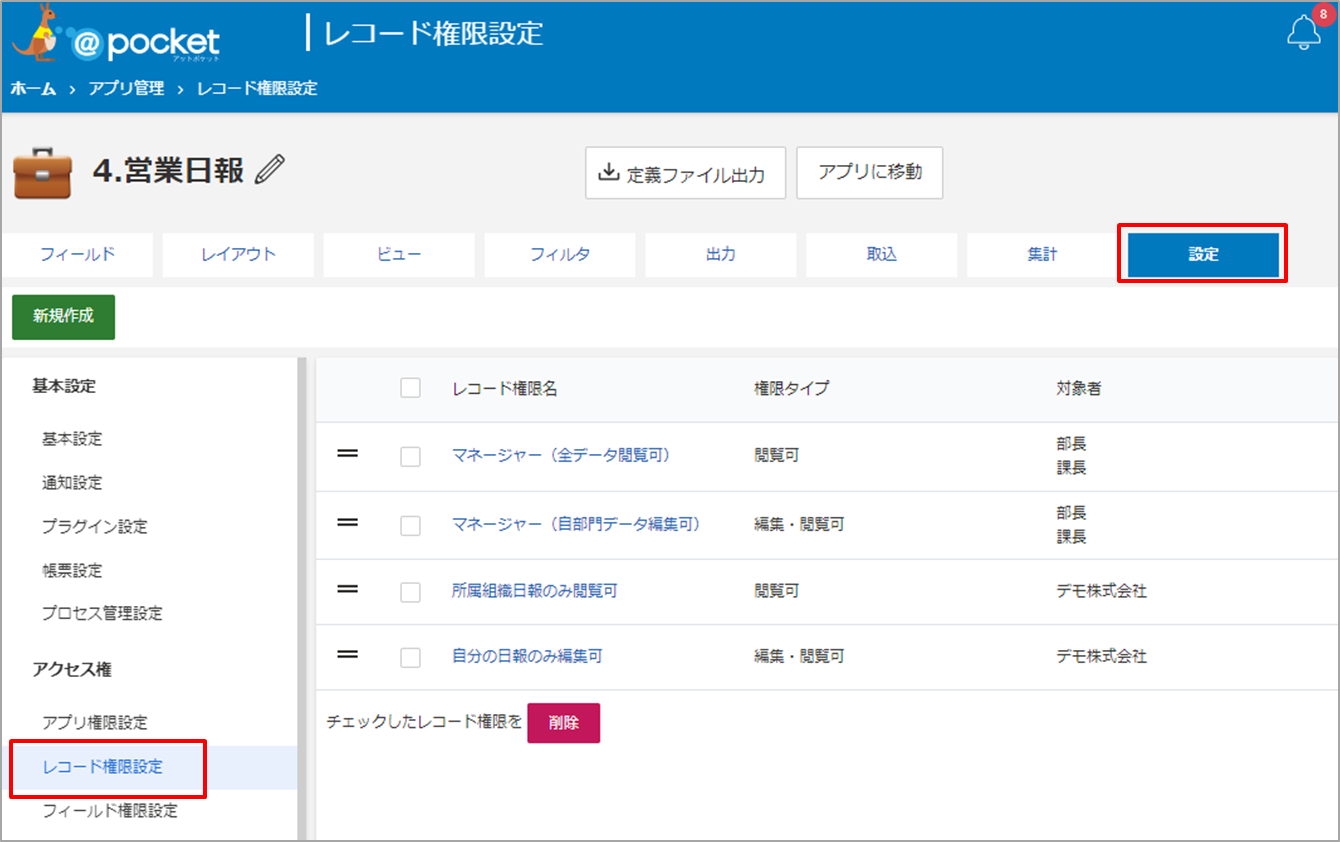The width and height of the screenshot is (1340, 842).
Task: Grab drag handle for マネージャー（全データ閲覧可）row
Action: coord(347,454)
